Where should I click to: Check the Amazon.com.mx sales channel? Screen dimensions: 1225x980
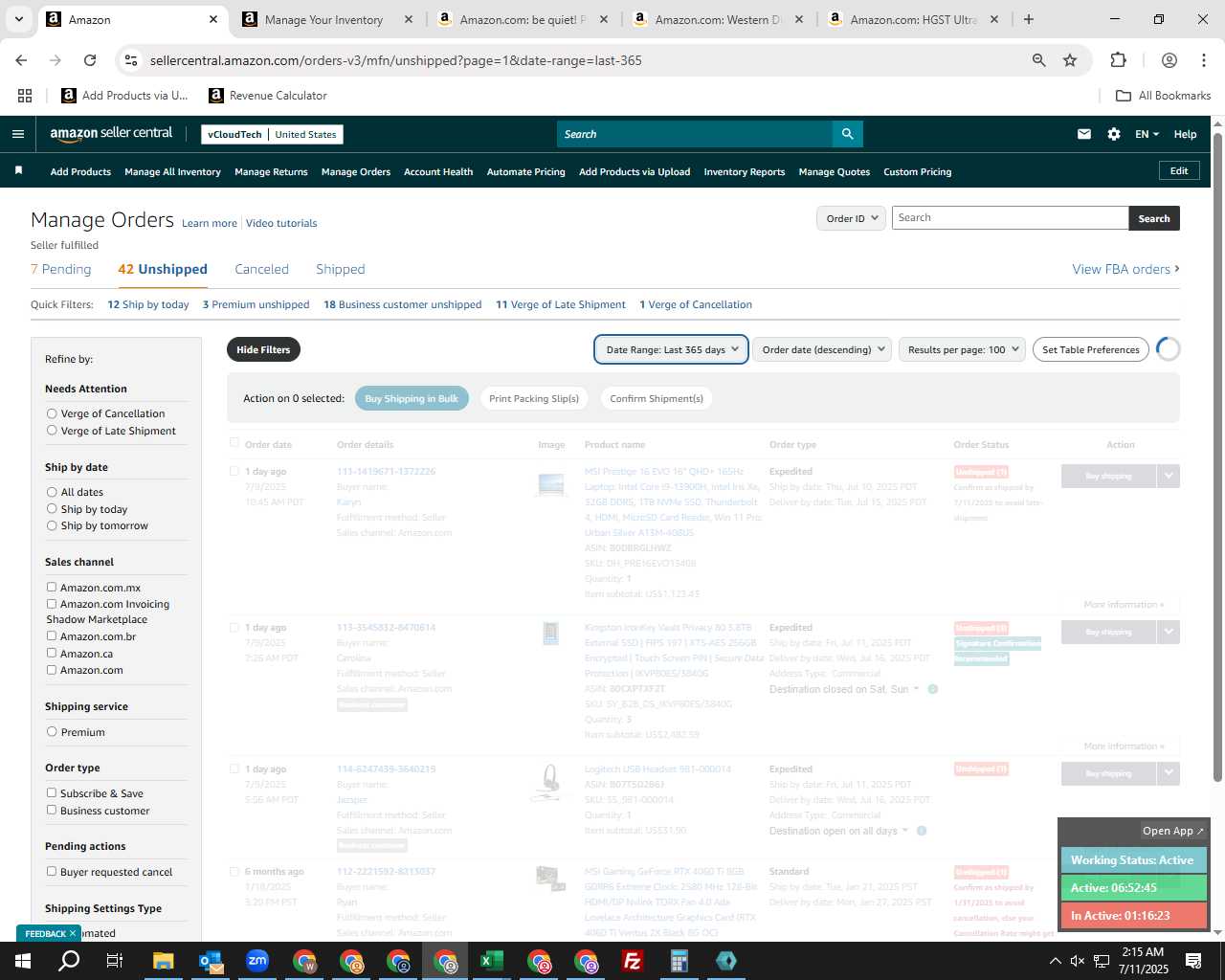coord(52,588)
